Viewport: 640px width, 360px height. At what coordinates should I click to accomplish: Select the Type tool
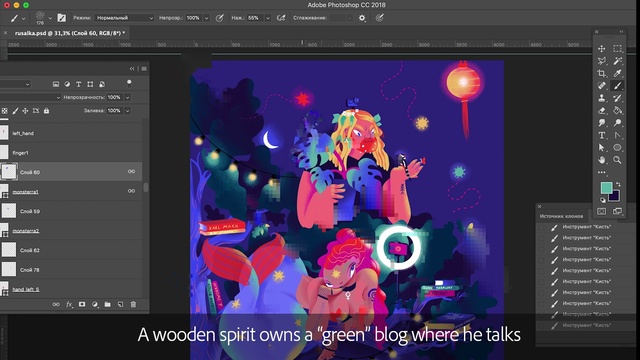click(x=602, y=136)
